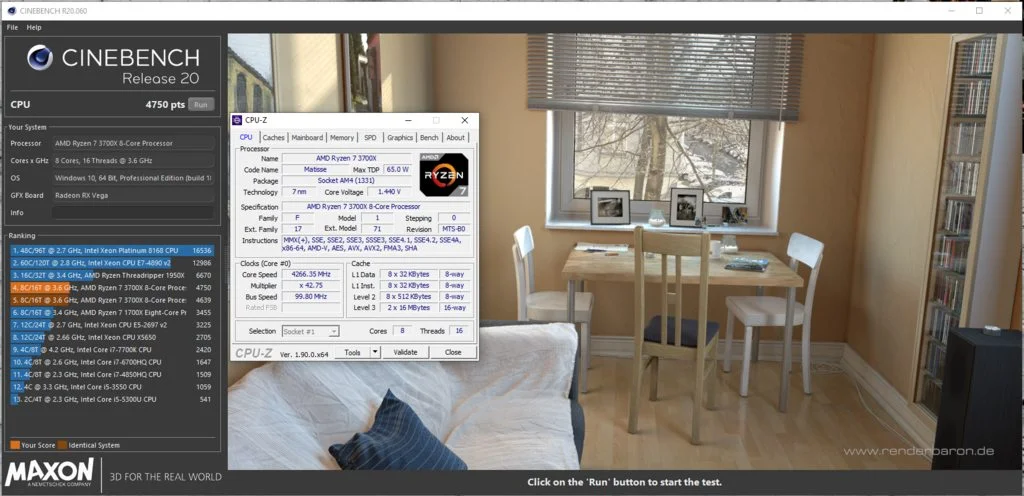Click the Cores x GHz value field
The image size is (1024, 496).
coord(133,161)
